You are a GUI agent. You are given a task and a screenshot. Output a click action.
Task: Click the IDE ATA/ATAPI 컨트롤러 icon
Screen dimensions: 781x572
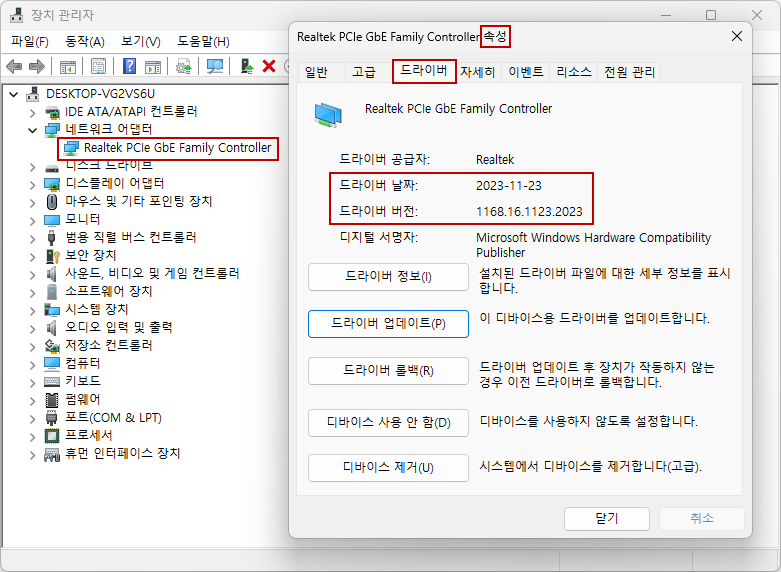coord(52,112)
